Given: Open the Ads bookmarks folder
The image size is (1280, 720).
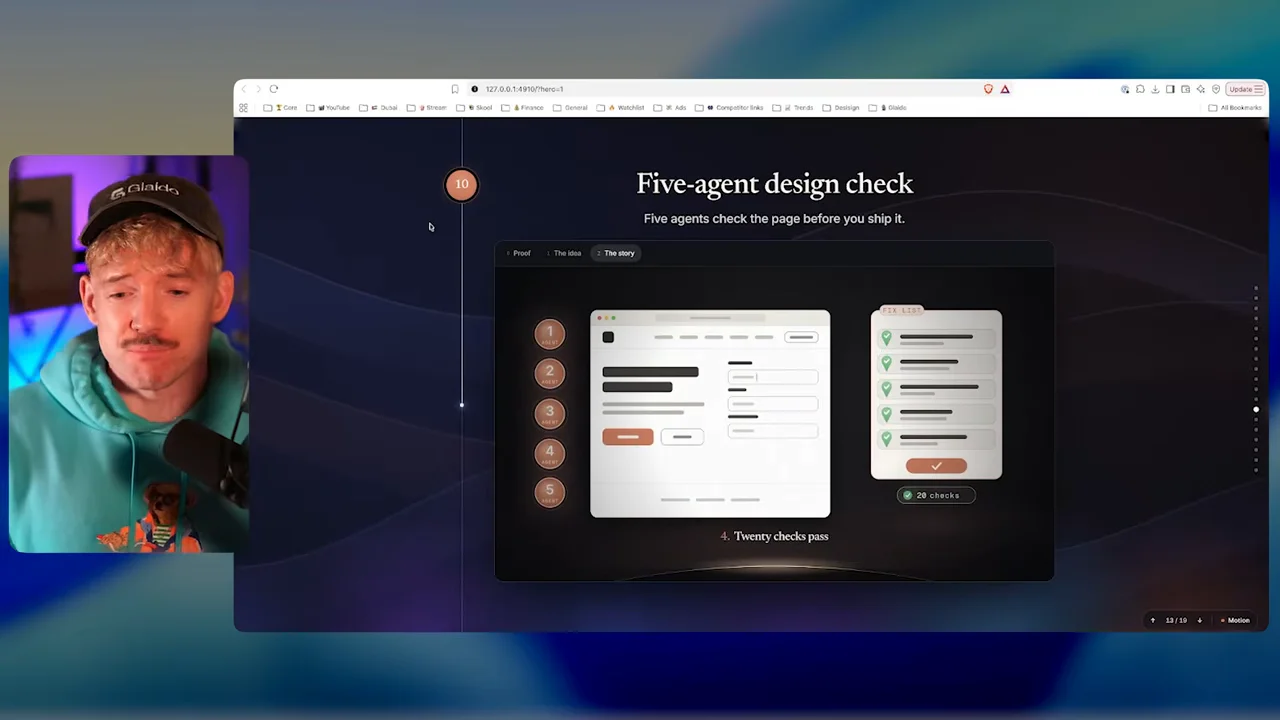Looking at the screenshot, I should tap(670, 108).
